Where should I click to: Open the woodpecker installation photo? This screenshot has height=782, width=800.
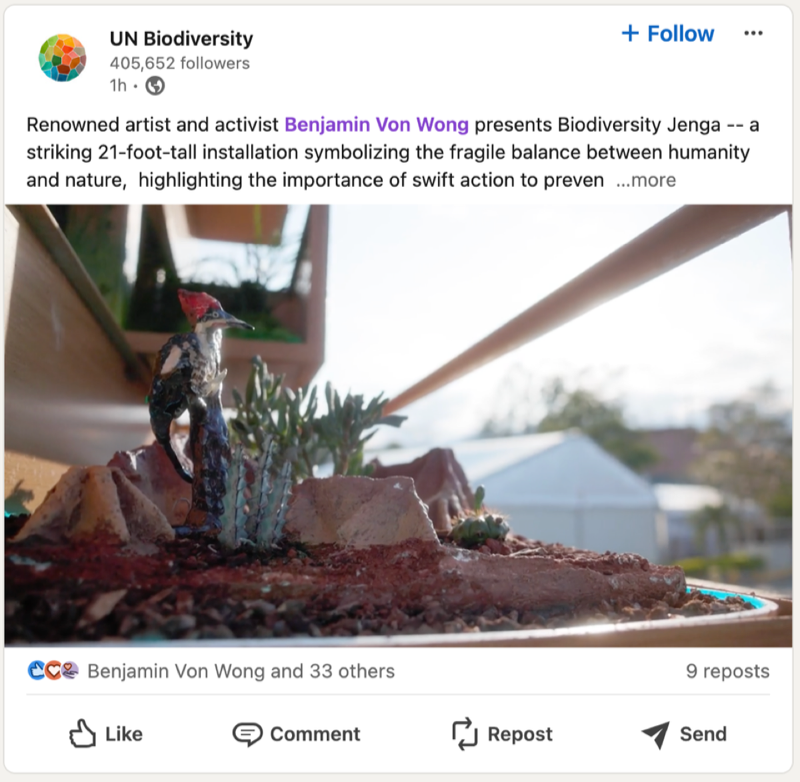398,425
